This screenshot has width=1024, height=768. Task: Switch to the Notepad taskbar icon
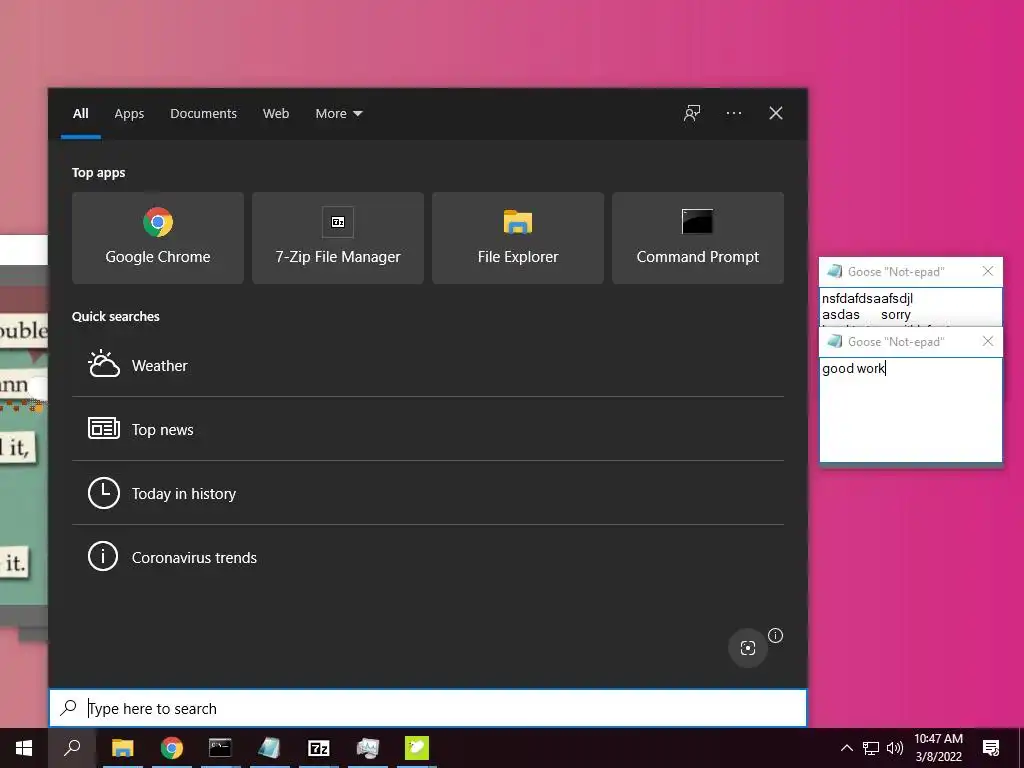tap(269, 748)
